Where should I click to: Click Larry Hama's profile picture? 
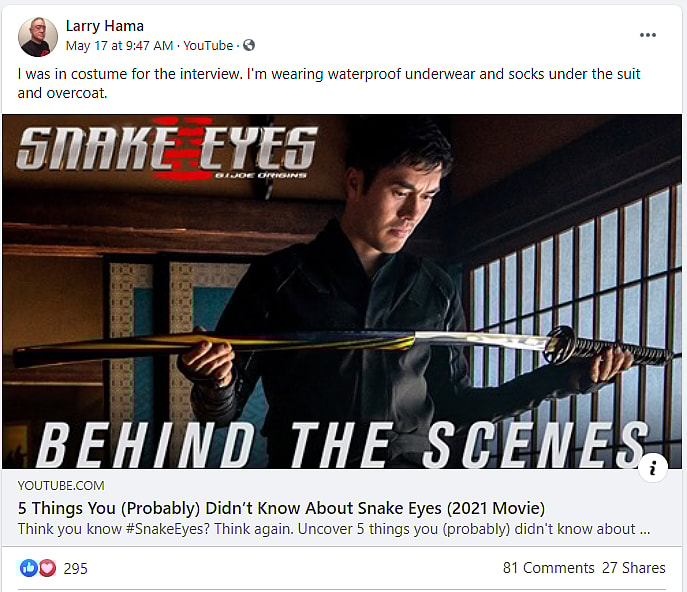tap(38, 36)
